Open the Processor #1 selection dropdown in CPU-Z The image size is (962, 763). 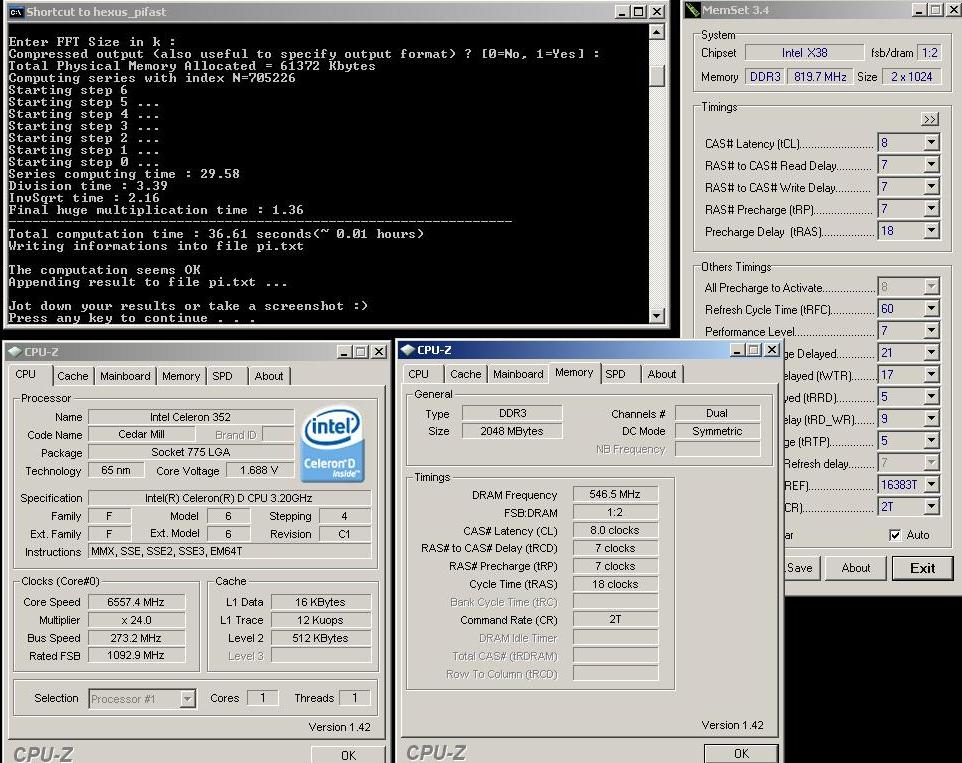point(188,699)
